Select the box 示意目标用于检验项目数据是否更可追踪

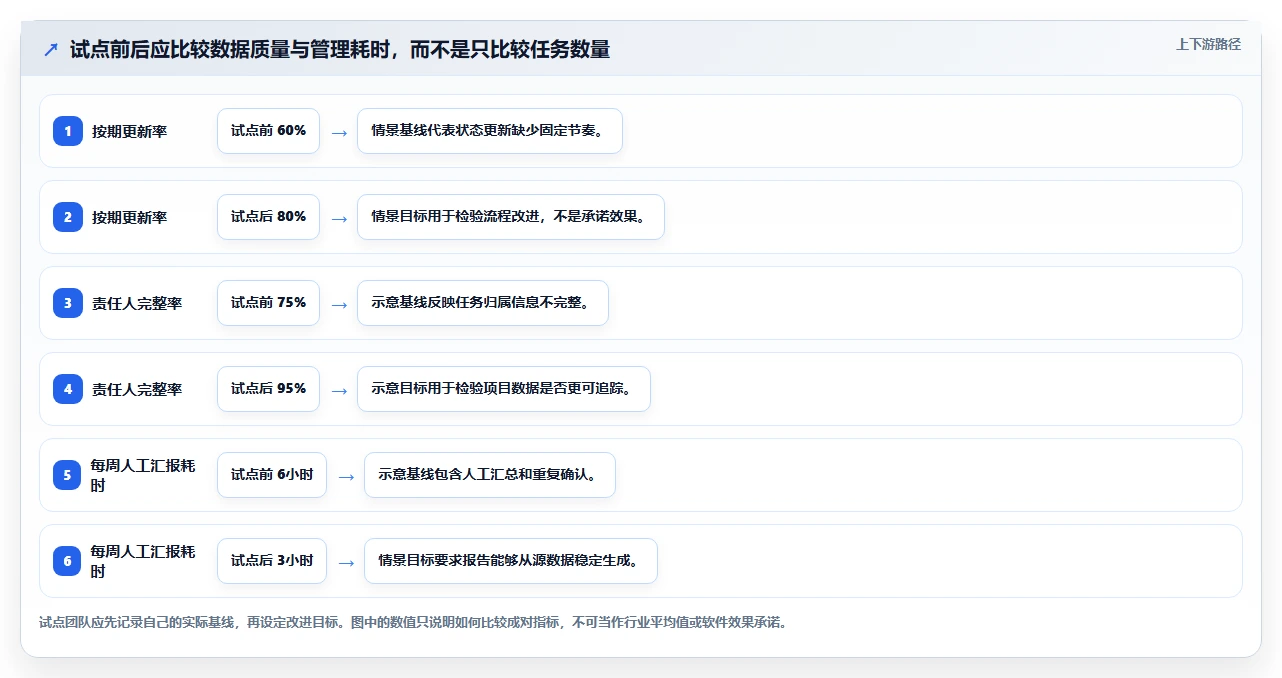504,389
